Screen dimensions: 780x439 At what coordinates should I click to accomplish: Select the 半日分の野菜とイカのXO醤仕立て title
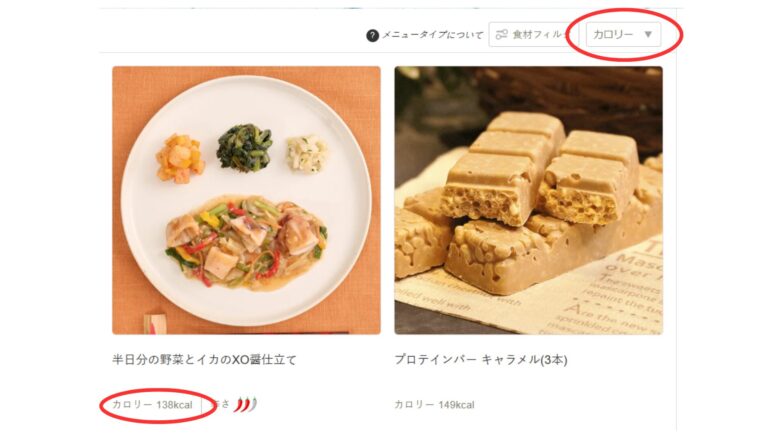(x=204, y=359)
